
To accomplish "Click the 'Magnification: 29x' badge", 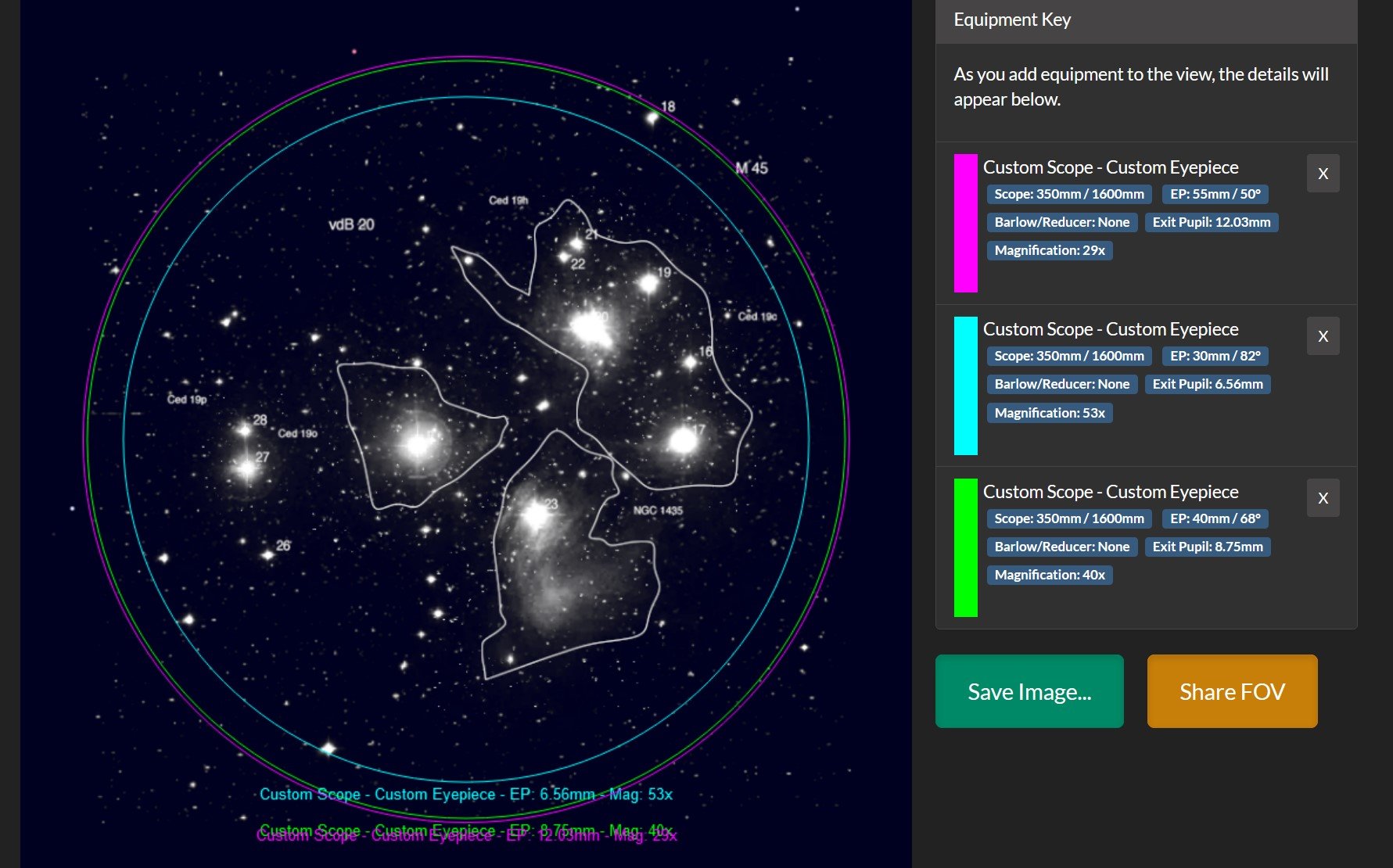I will tap(1050, 250).
